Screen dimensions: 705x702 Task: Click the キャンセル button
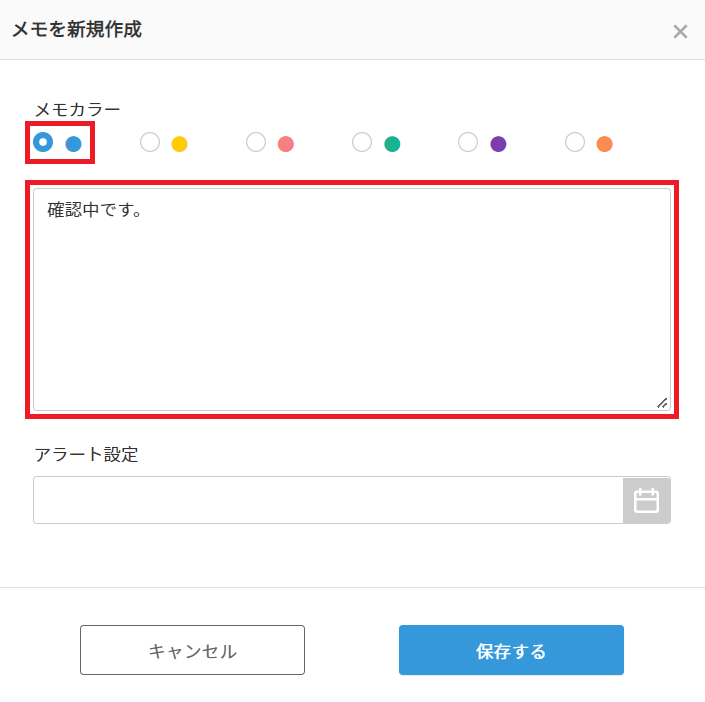coord(192,650)
